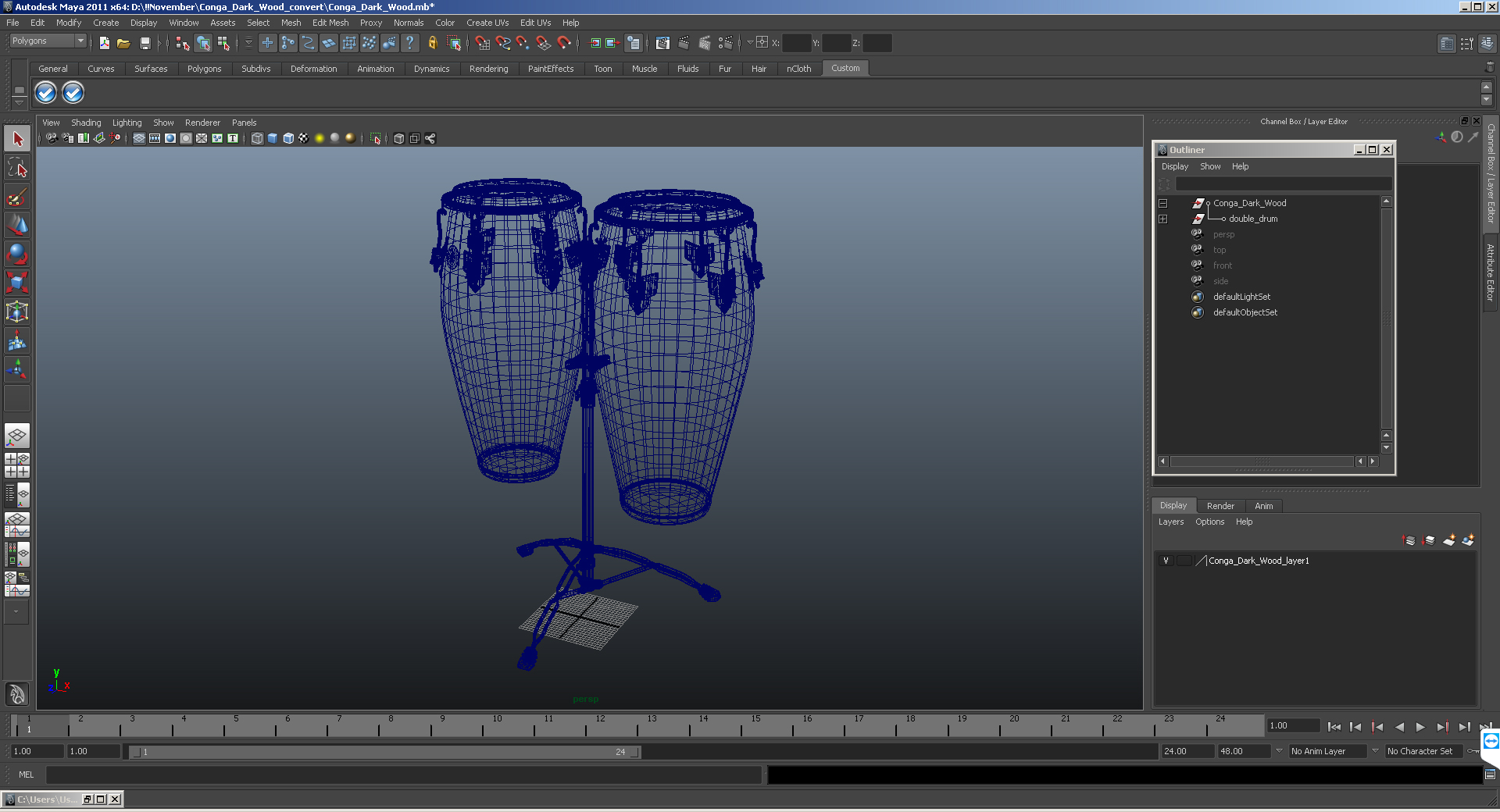Select the Lasso tool
Viewport: 1500px width, 812px height.
17,168
